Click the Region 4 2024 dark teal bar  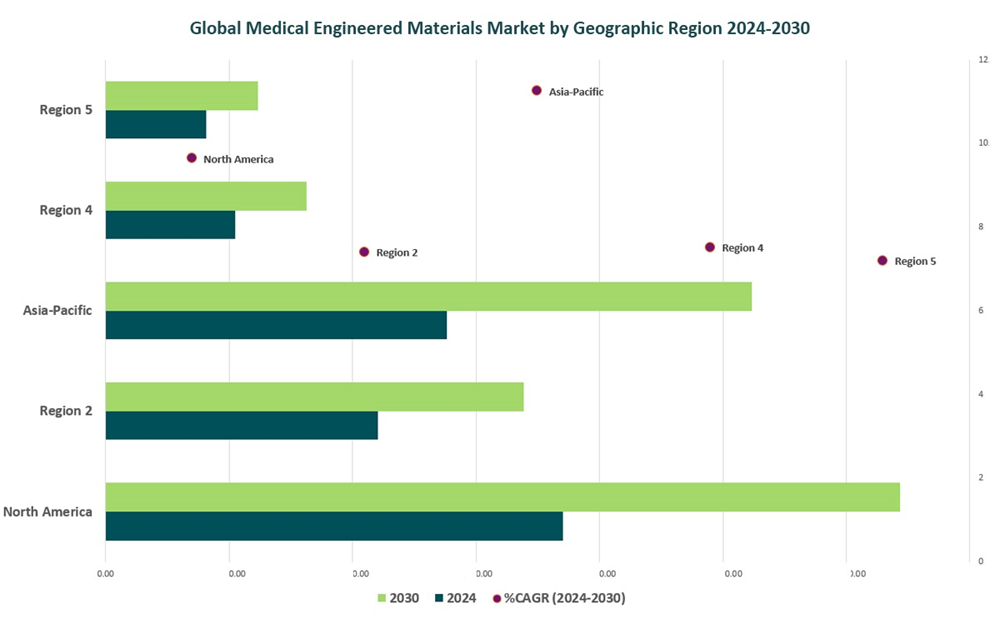(x=170, y=225)
